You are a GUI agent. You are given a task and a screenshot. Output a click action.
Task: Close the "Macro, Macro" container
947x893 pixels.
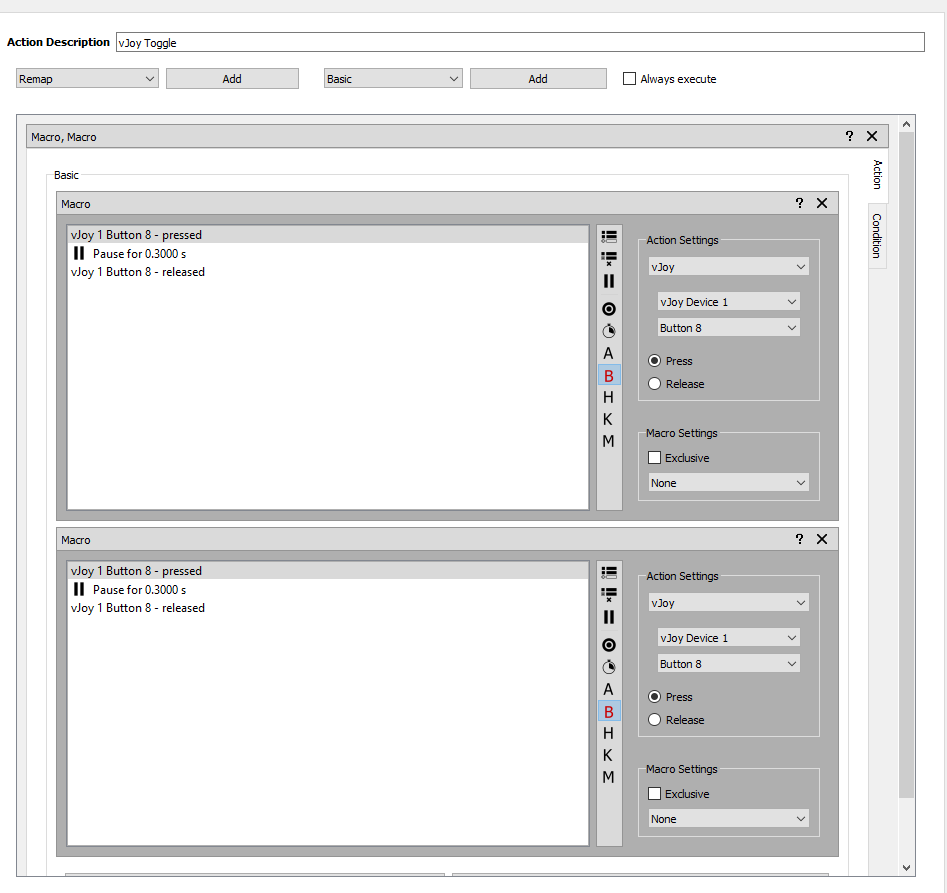click(x=872, y=136)
